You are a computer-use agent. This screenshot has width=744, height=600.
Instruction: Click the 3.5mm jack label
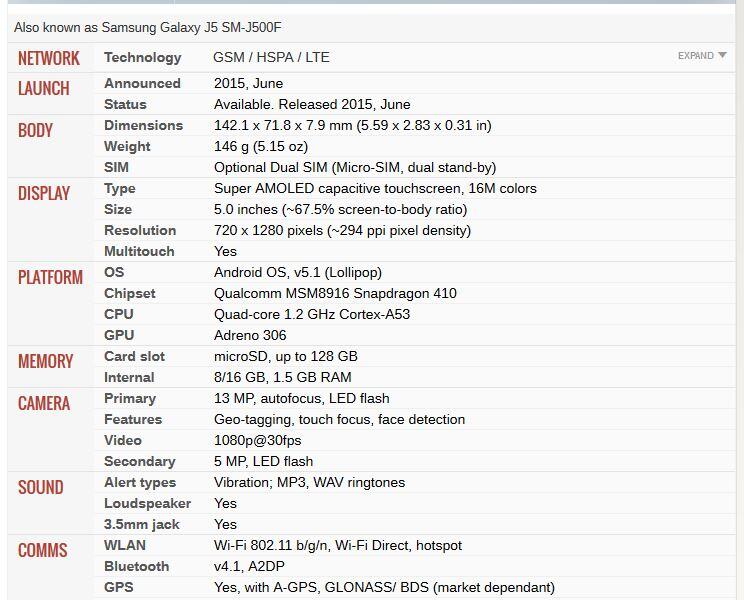pyautogui.click(x=142, y=525)
